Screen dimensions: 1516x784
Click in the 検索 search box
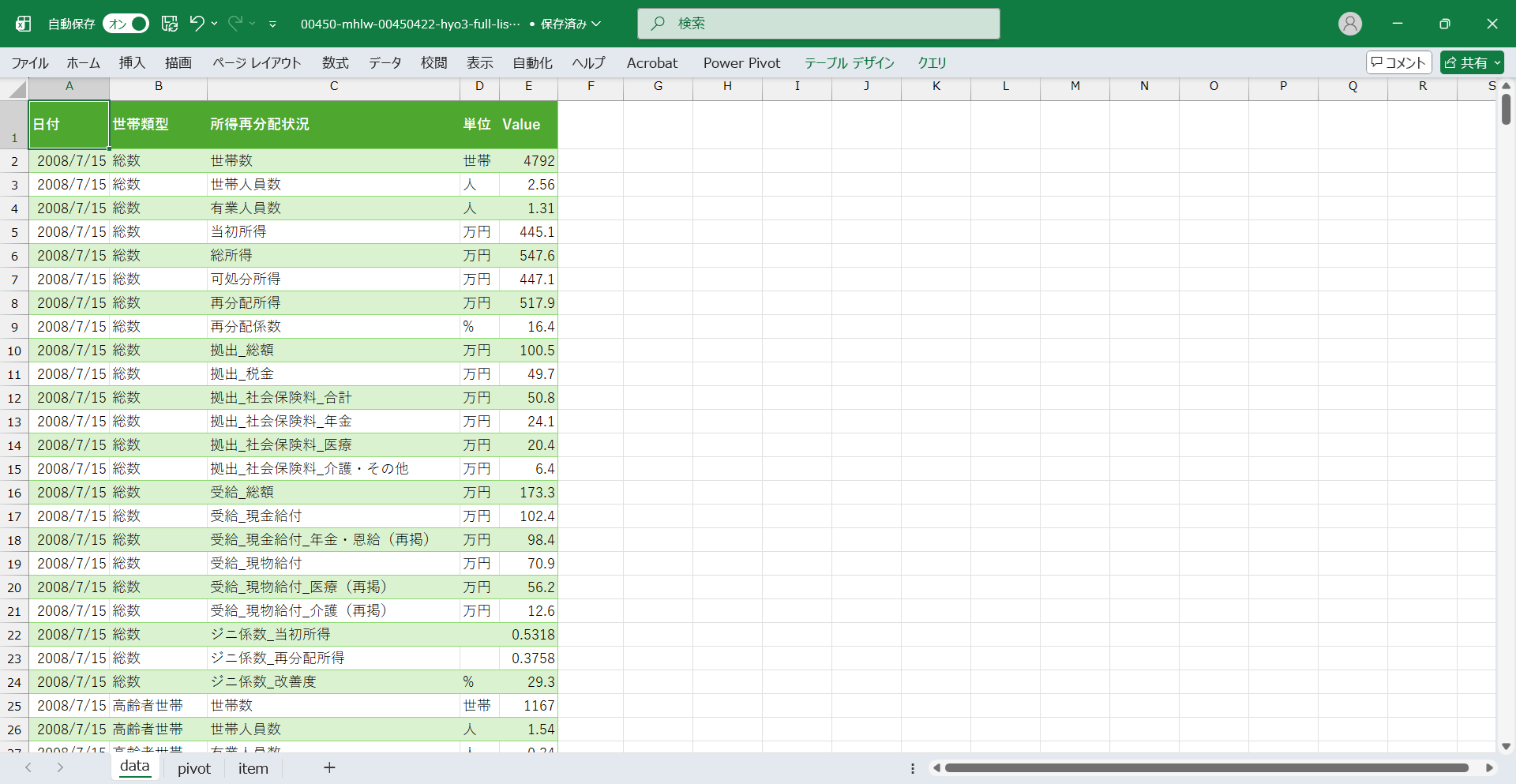(x=818, y=24)
